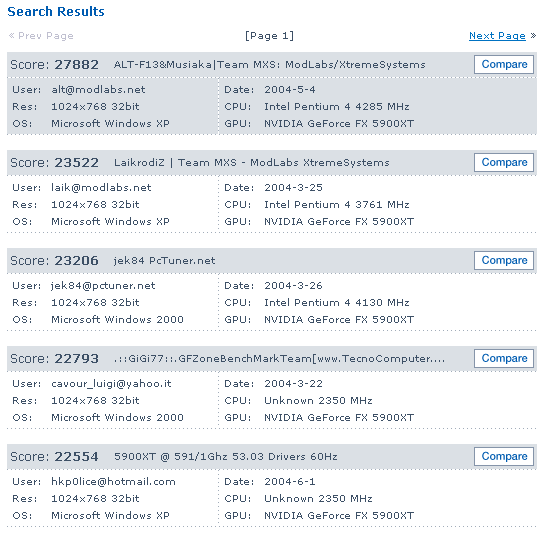This screenshot has width=544, height=536.
Task: Click the 5900XT @ 591/1Ghz result title
Action: point(226,457)
